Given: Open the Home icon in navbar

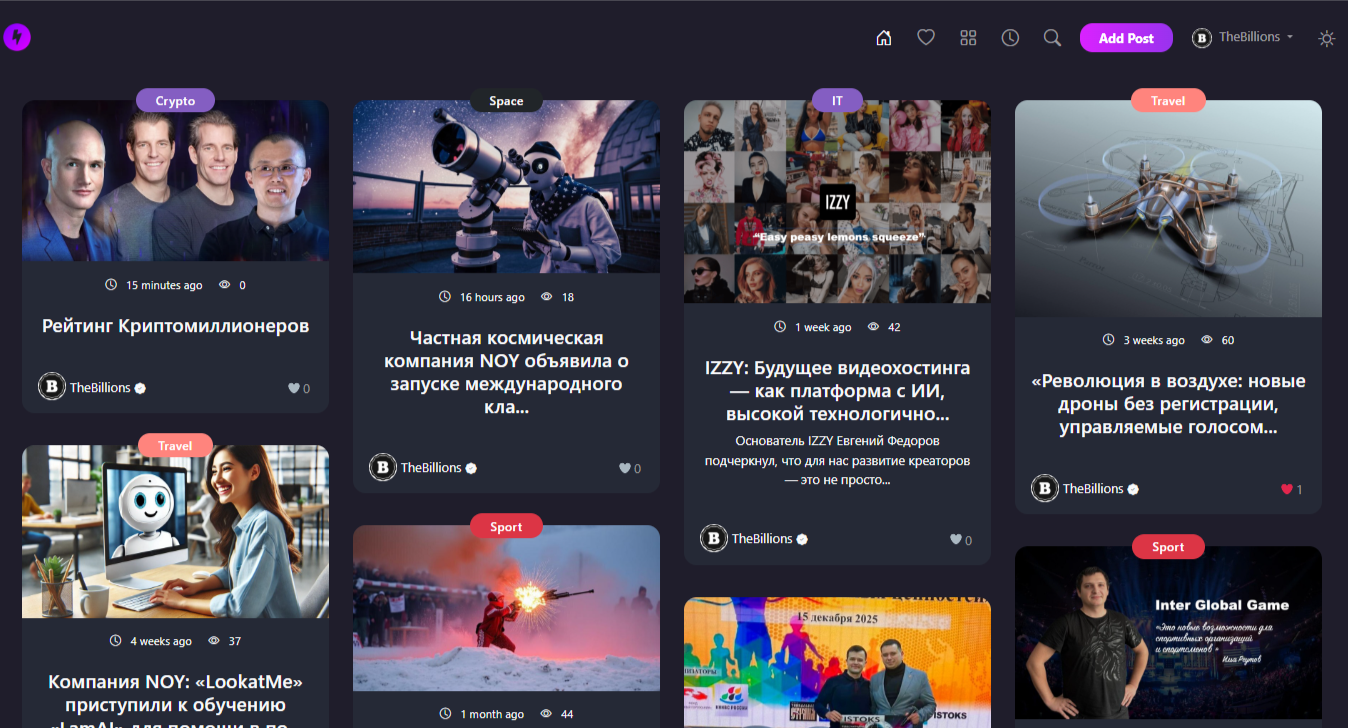Looking at the screenshot, I should pyautogui.click(x=883, y=38).
